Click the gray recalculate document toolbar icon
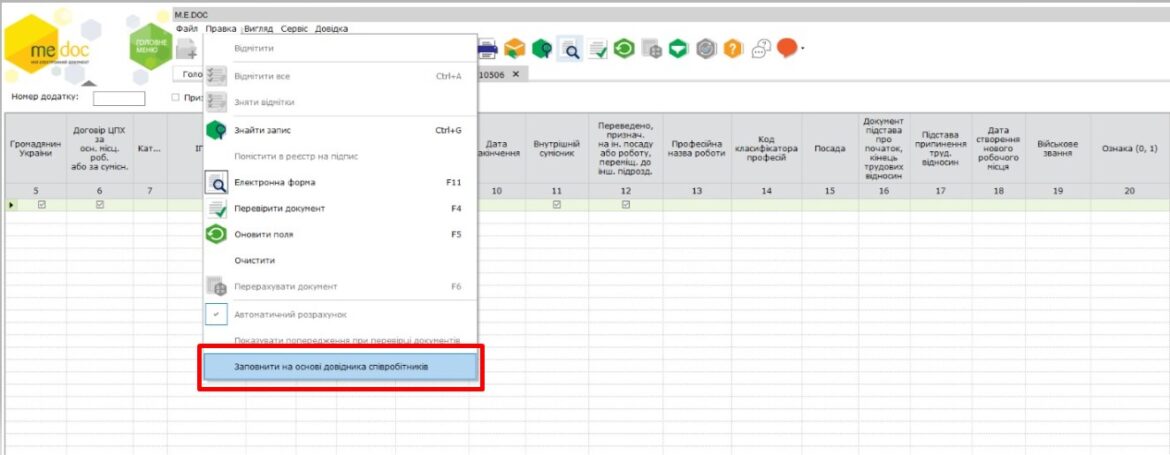Viewport: 1170px width, 455px height. pos(651,49)
